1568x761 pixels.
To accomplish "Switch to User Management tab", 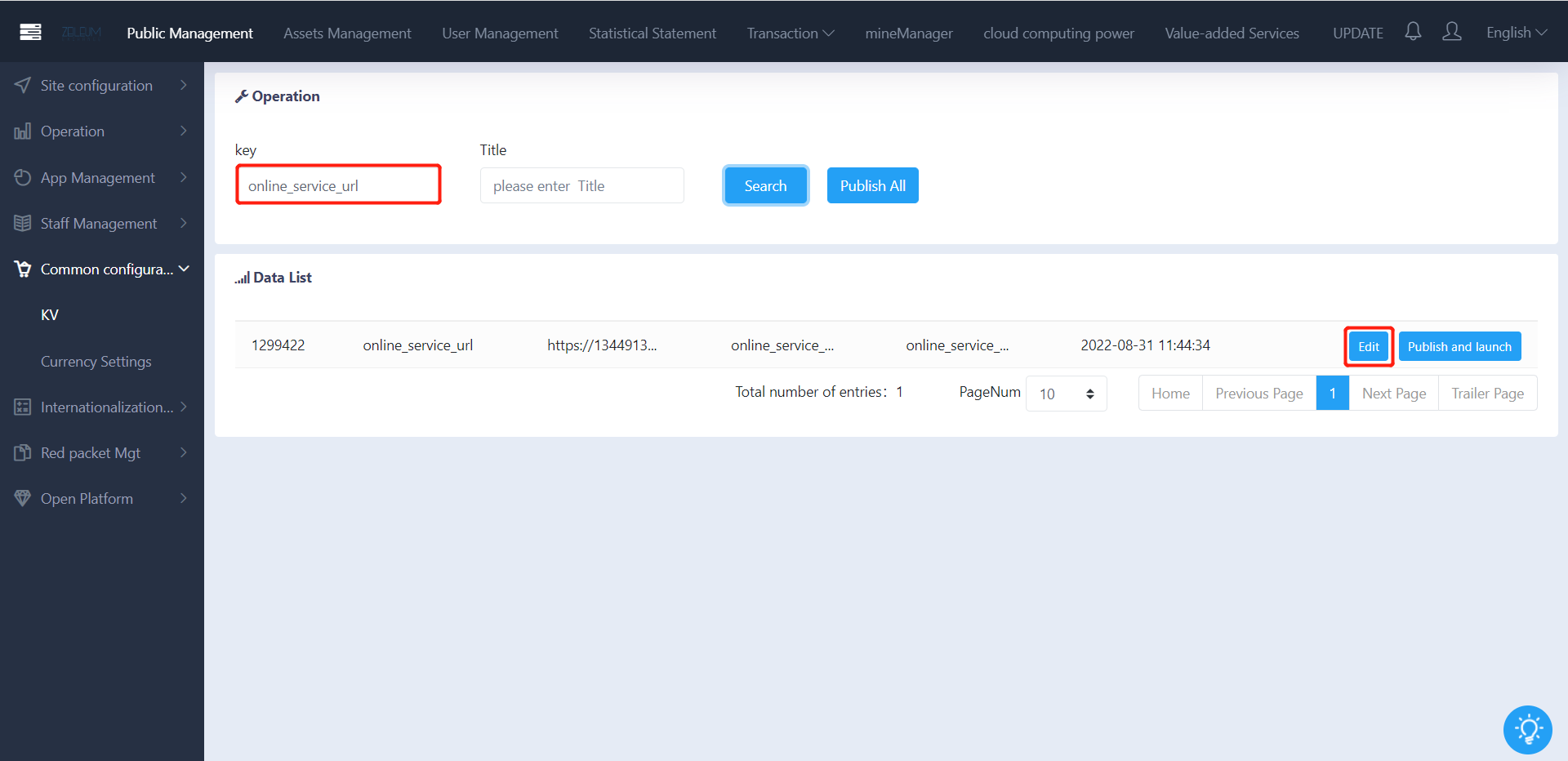I will (500, 33).
